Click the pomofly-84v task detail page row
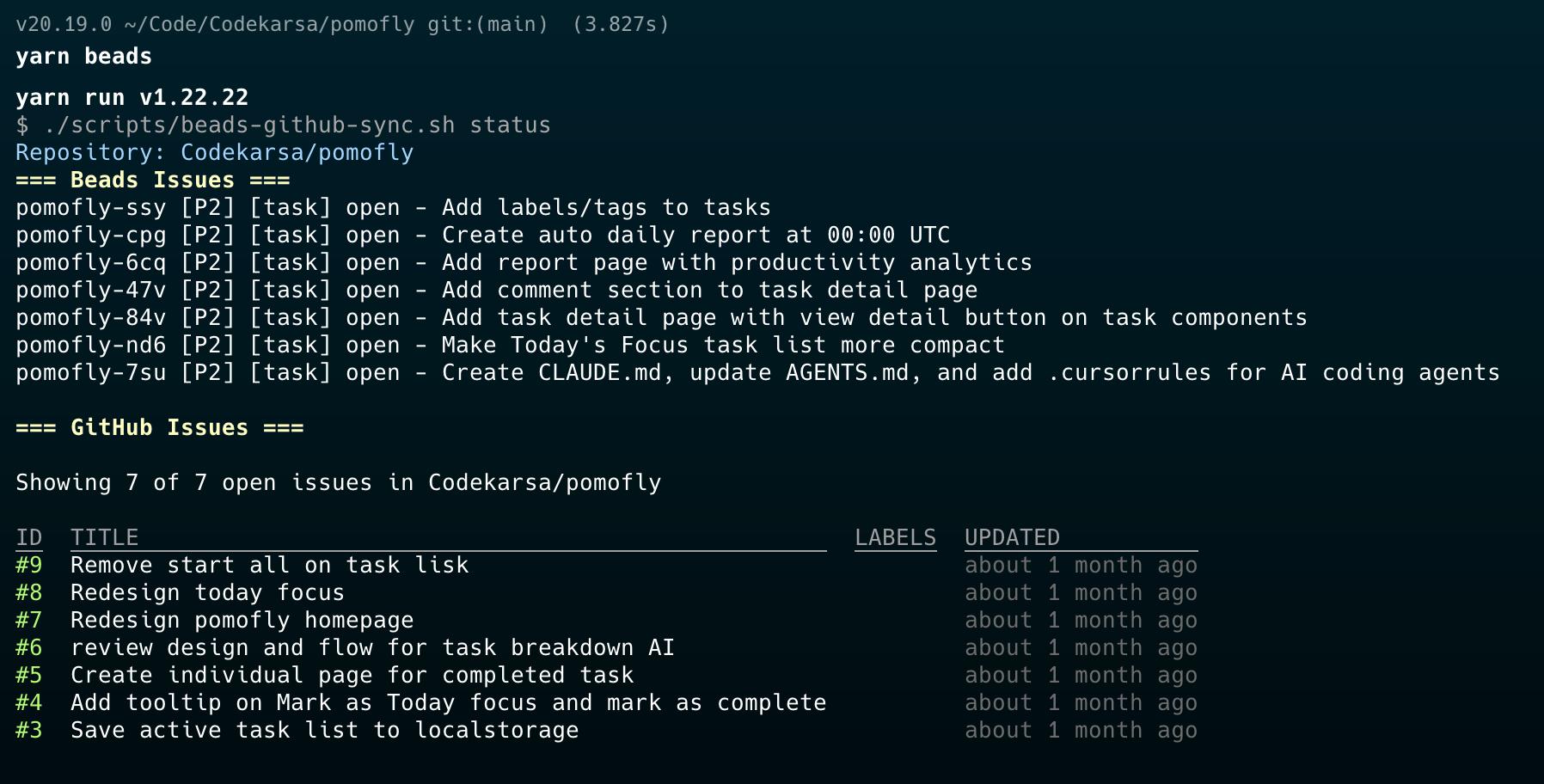The image size is (1544, 784). tap(662, 318)
